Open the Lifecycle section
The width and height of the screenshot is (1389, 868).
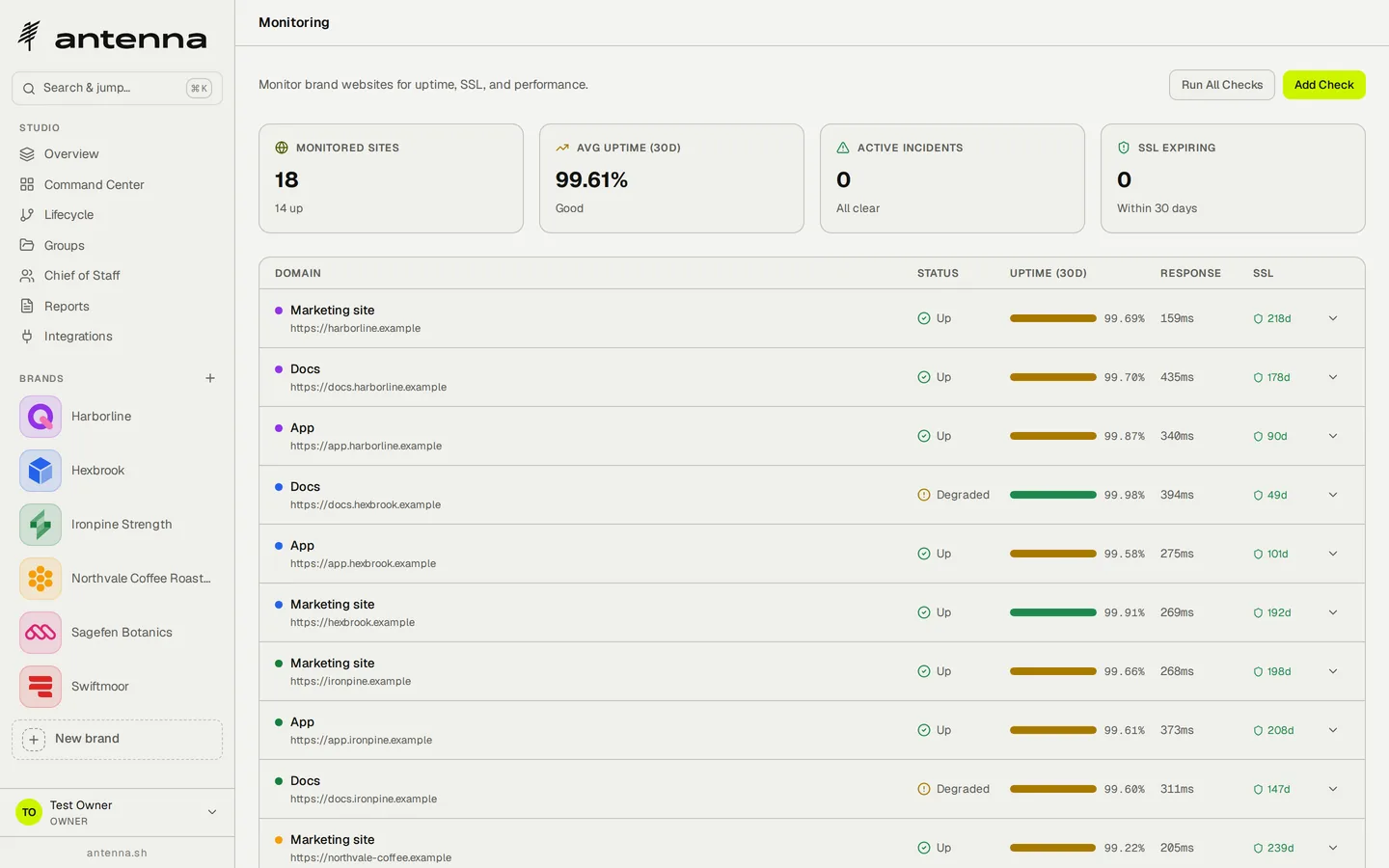[x=117, y=215]
